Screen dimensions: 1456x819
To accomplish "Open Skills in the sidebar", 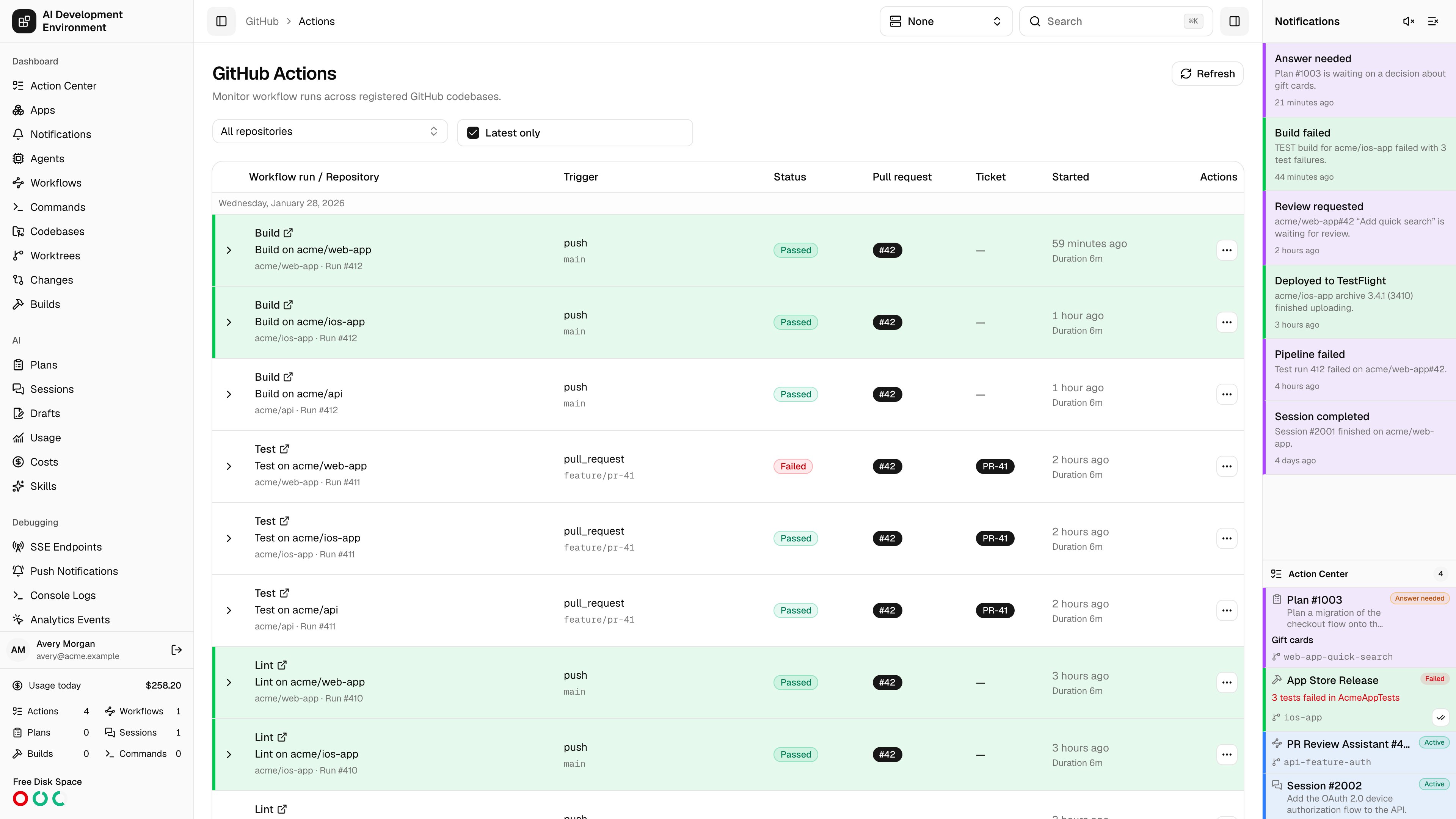I will coord(97,486).
